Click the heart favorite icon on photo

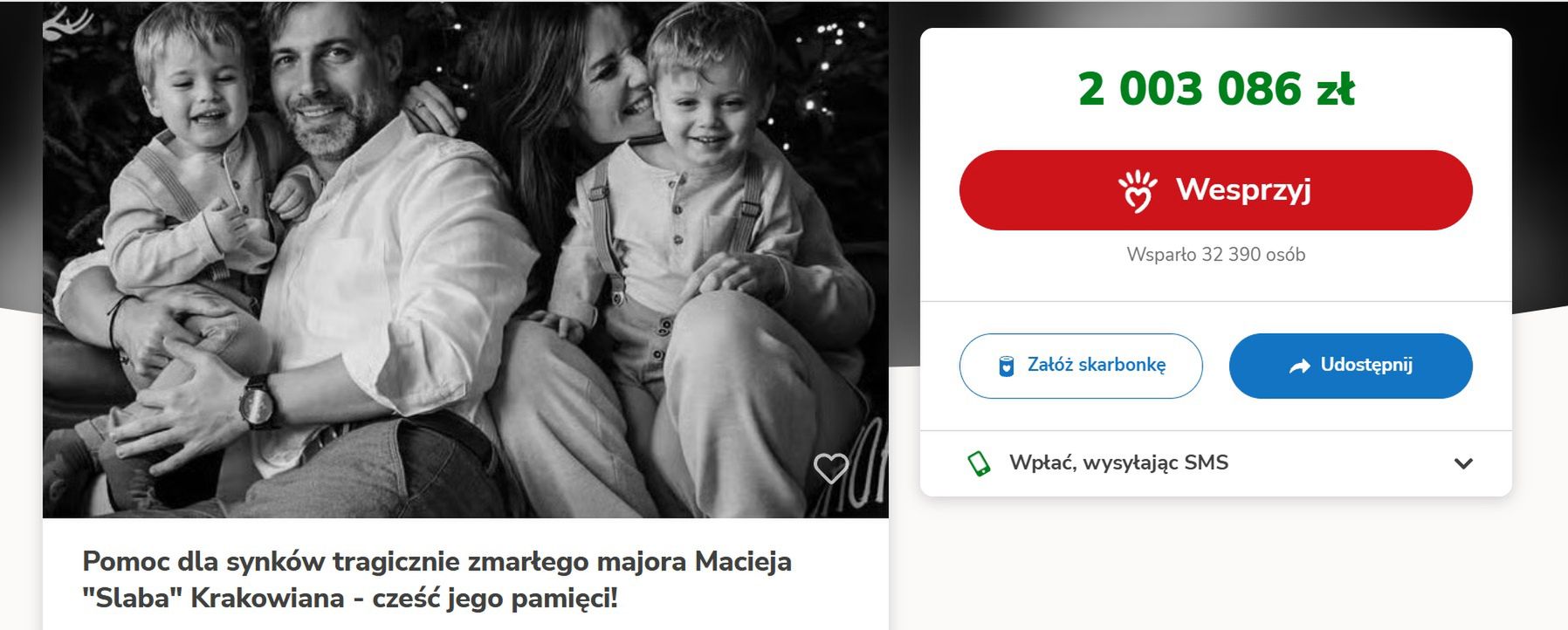pos(830,469)
